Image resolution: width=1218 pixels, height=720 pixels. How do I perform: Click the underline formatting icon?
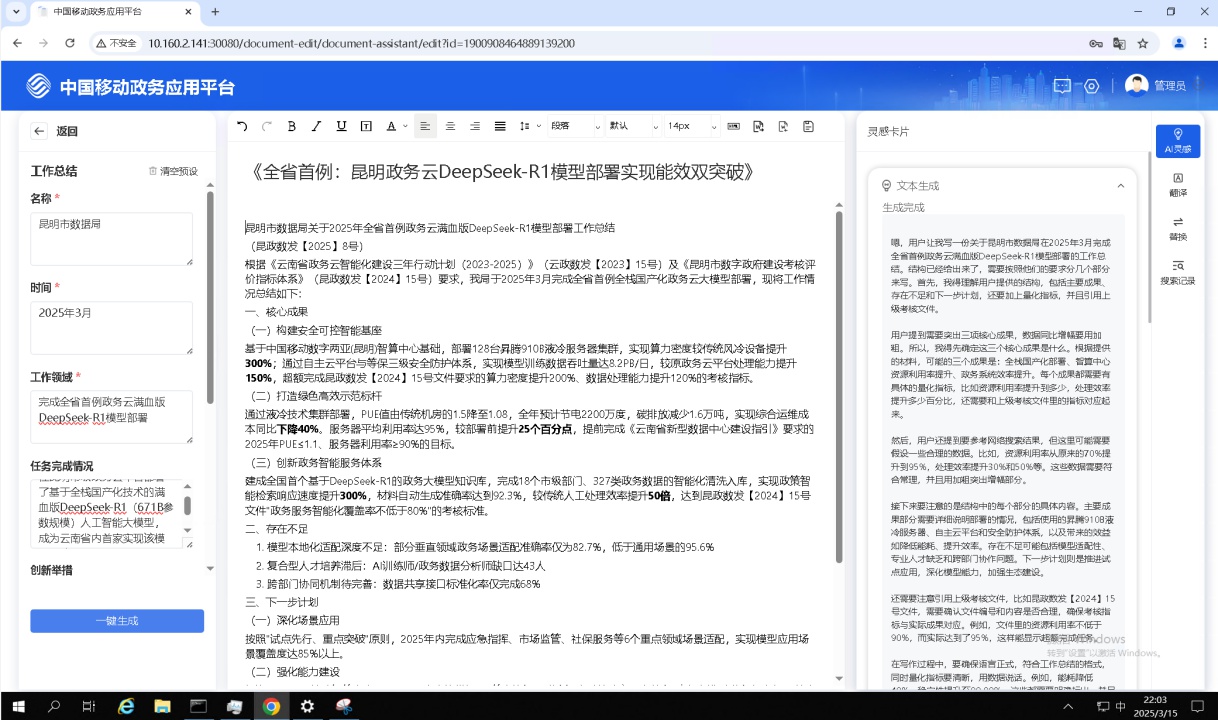tap(341, 126)
